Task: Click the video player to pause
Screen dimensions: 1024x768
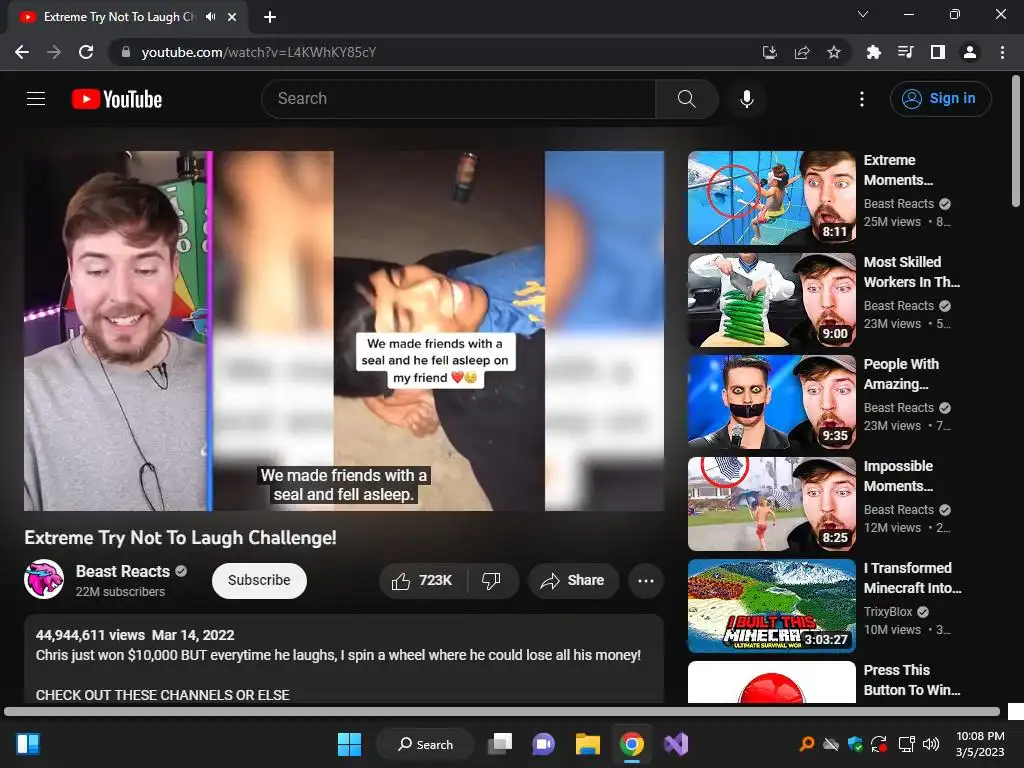Action: point(344,331)
